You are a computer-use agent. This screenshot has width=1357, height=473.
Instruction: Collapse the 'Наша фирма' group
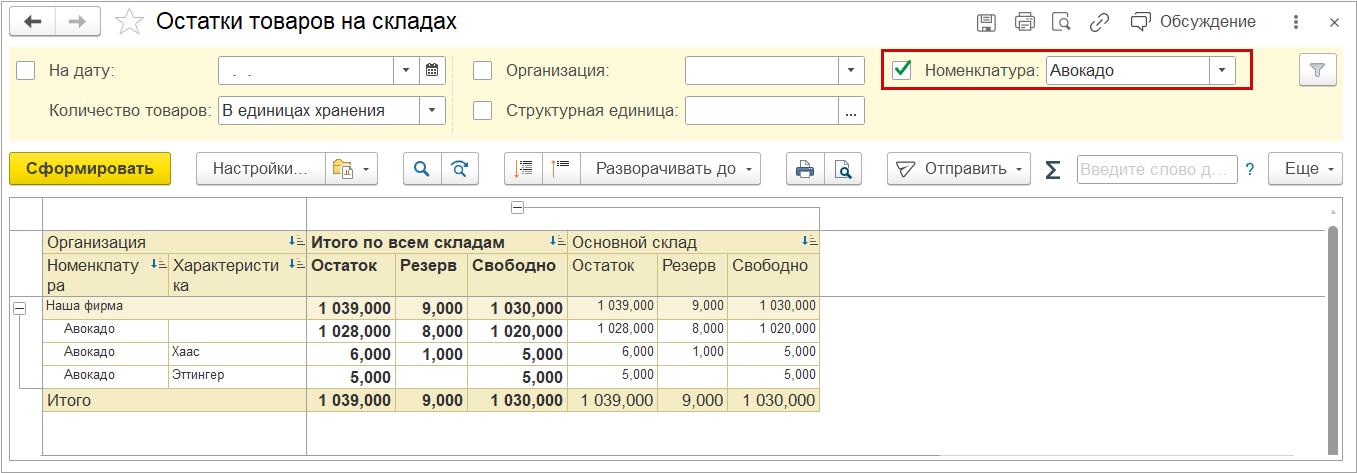[x=19, y=309]
